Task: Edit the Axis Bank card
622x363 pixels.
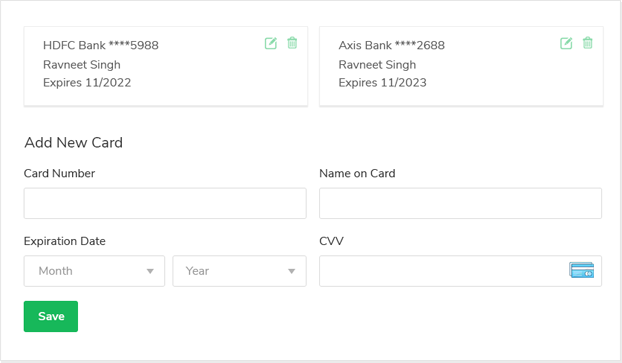Action: point(566,43)
